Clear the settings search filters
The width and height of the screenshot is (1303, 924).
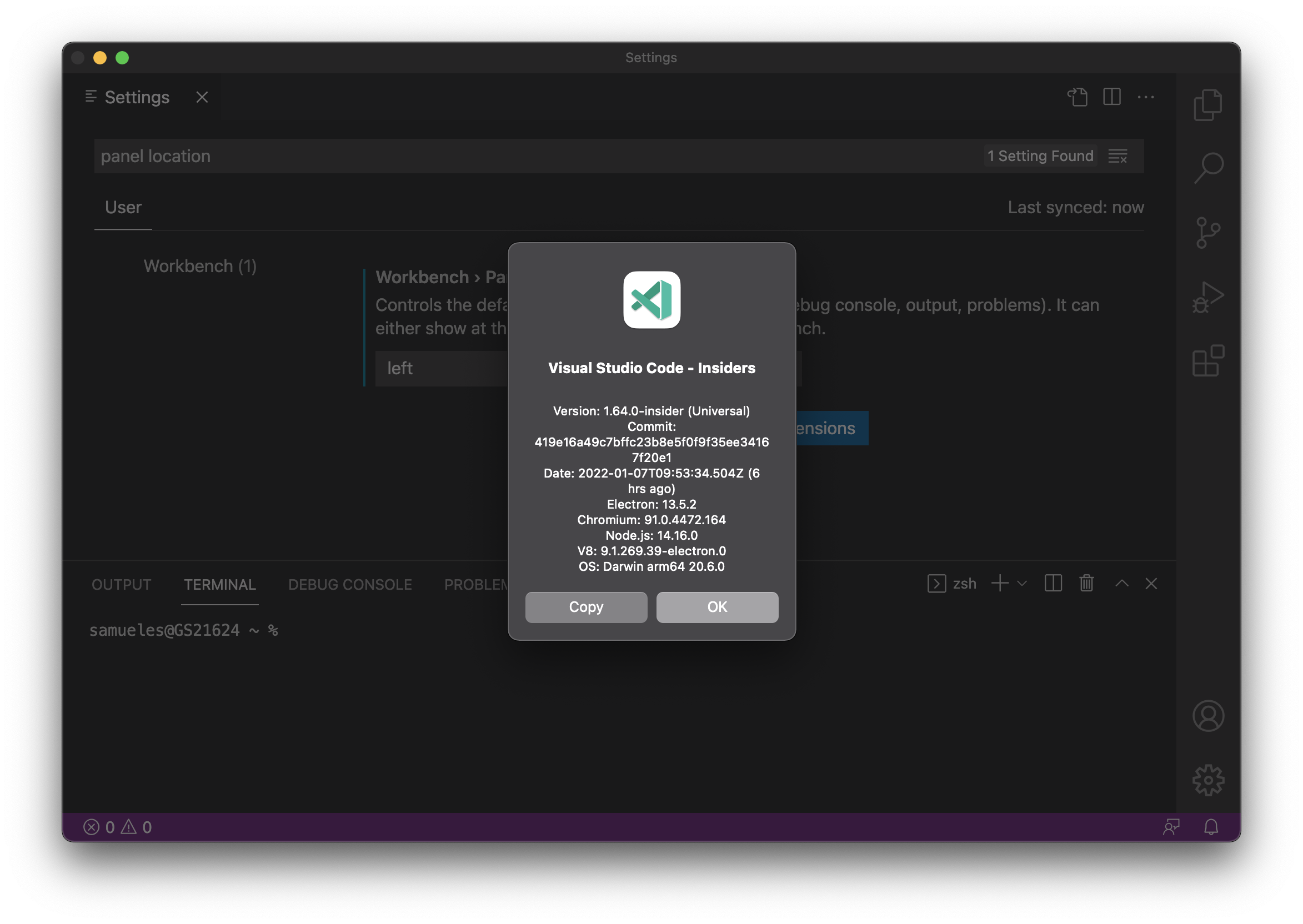[1117, 155]
